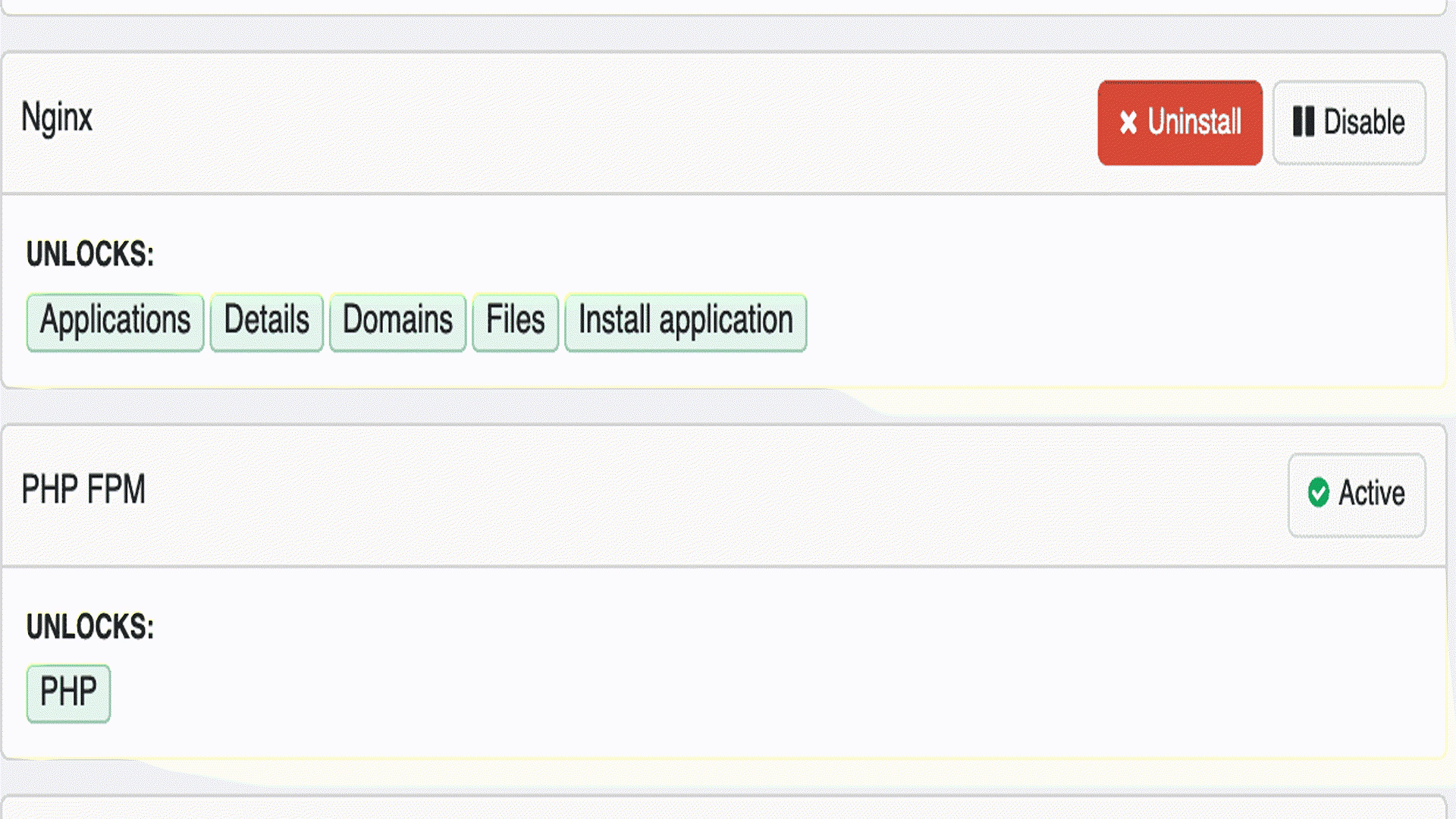Click the PHP FPM Active status button
The height and width of the screenshot is (819, 1456).
coord(1356,494)
